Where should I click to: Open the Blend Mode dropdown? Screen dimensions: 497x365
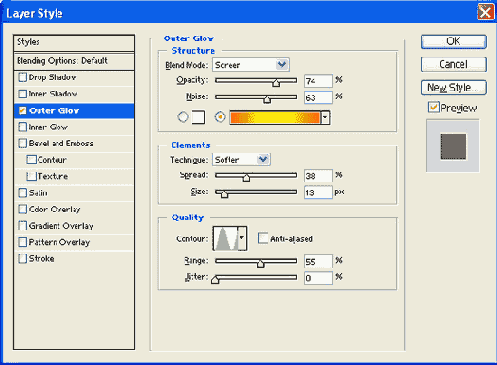tap(251, 65)
